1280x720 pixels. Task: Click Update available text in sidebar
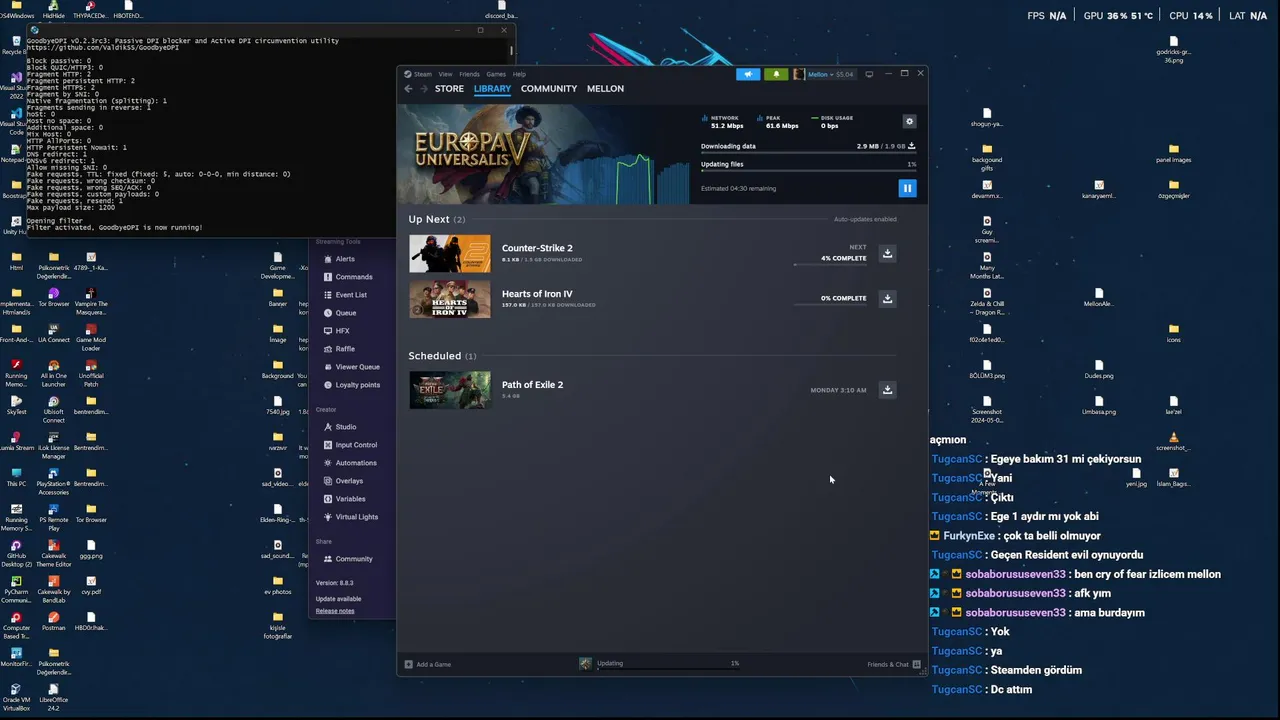coord(338,599)
